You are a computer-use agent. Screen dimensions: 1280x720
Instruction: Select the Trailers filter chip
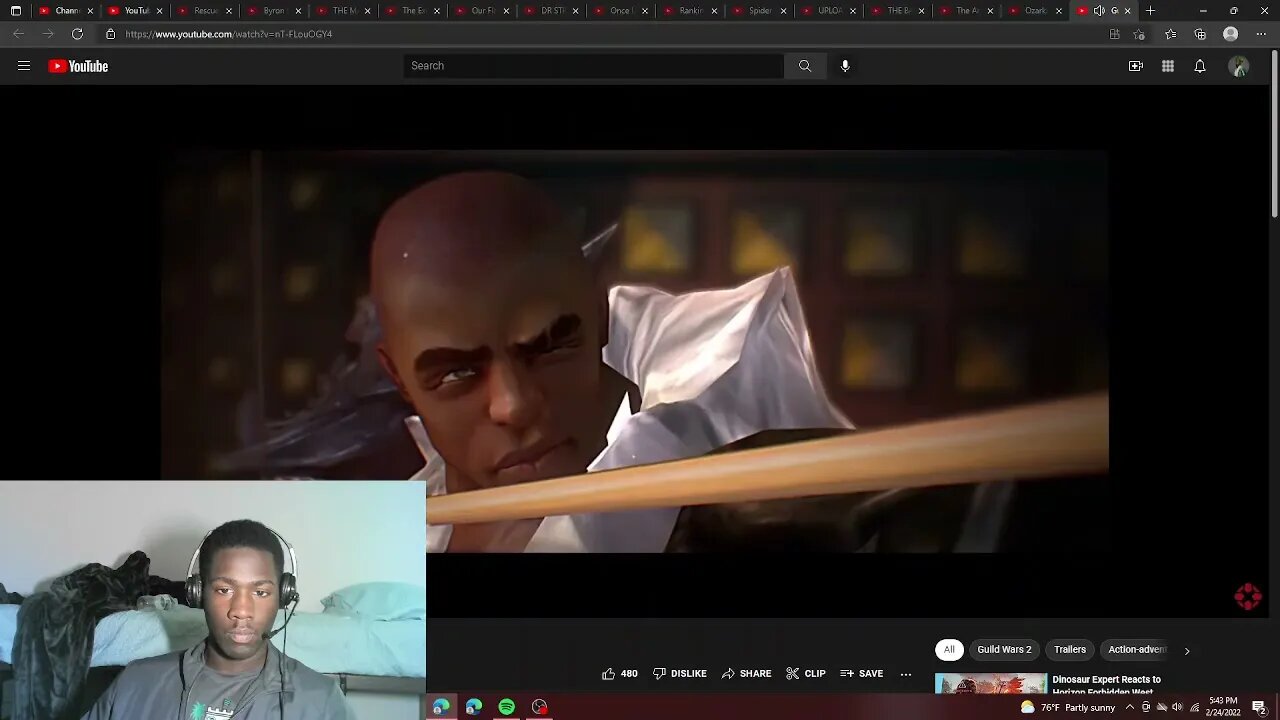(1070, 650)
